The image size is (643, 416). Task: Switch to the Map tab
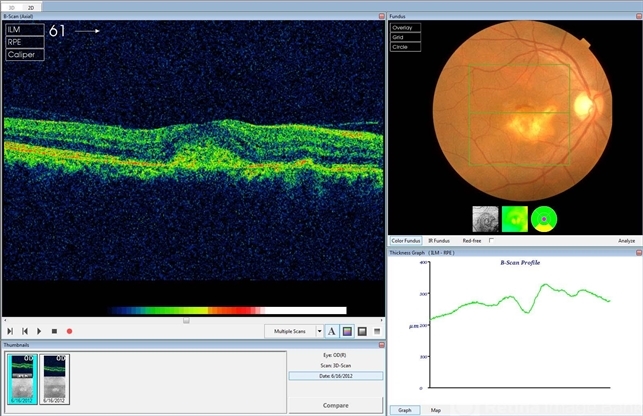click(x=436, y=410)
